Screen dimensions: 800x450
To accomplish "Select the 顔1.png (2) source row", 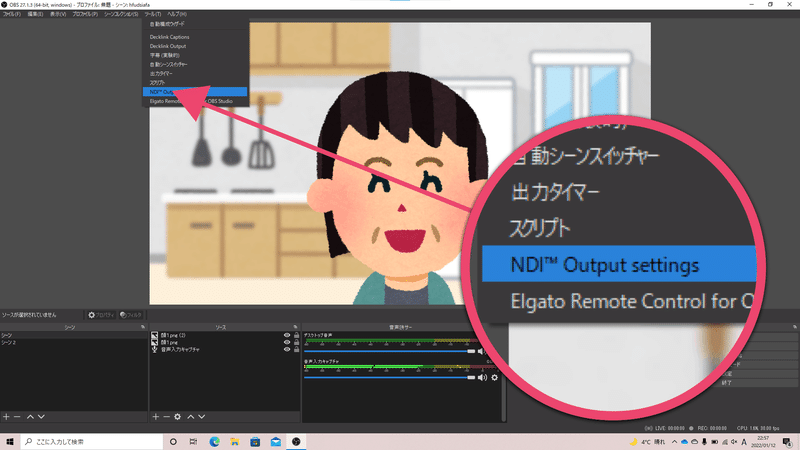I will [x=224, y=335].
